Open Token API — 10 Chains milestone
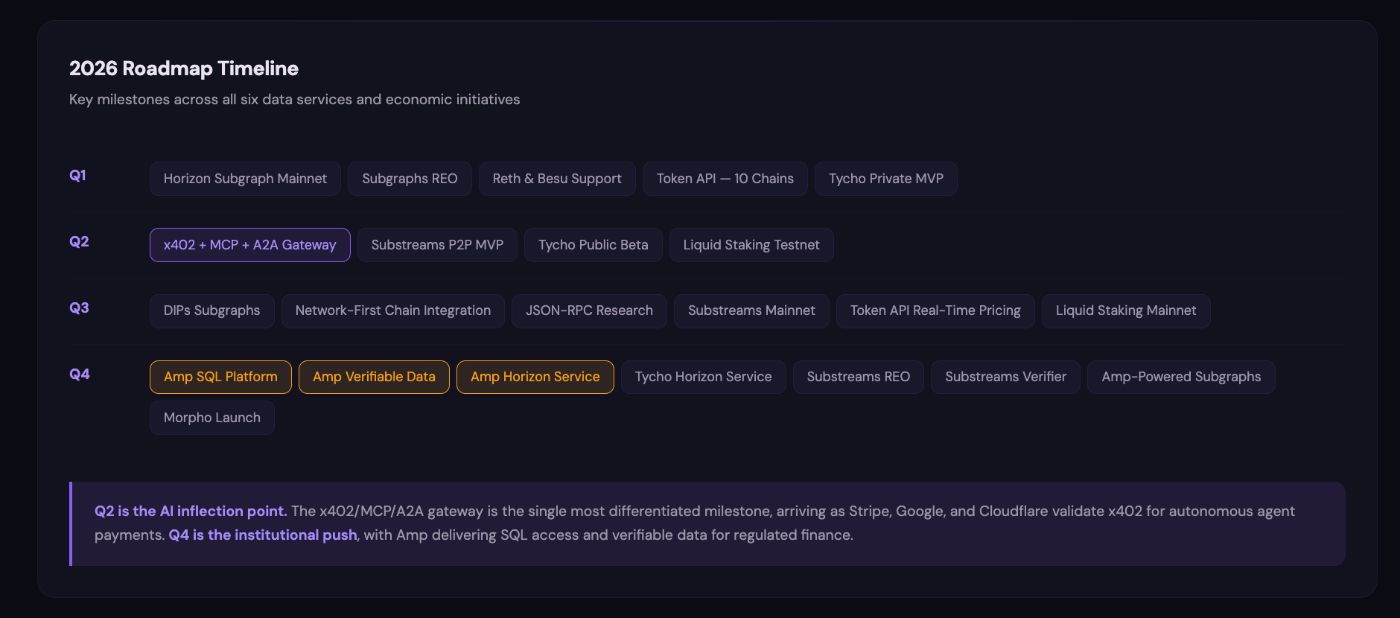This screenshot has height=618, width=1400. [725, 179]
